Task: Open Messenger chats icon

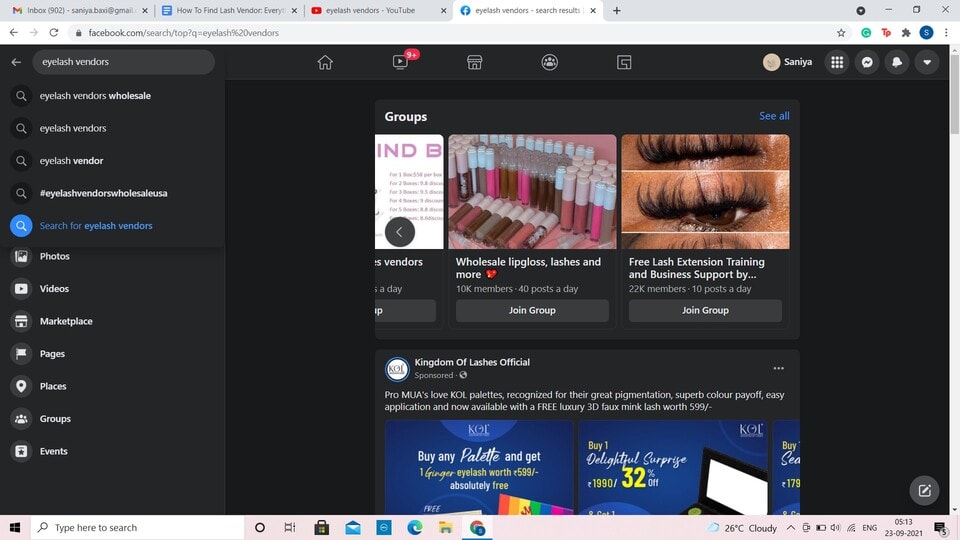Action: 867,62
